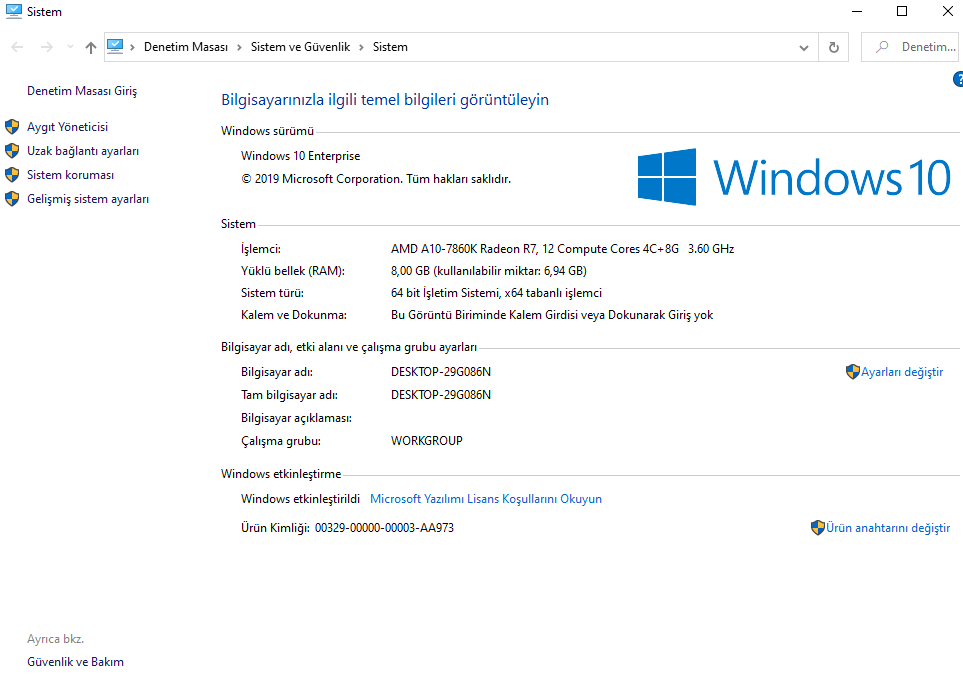963x682 pixels.
Task: Click computer name next to Bilgisayar adı:
Action: (441, 372)
